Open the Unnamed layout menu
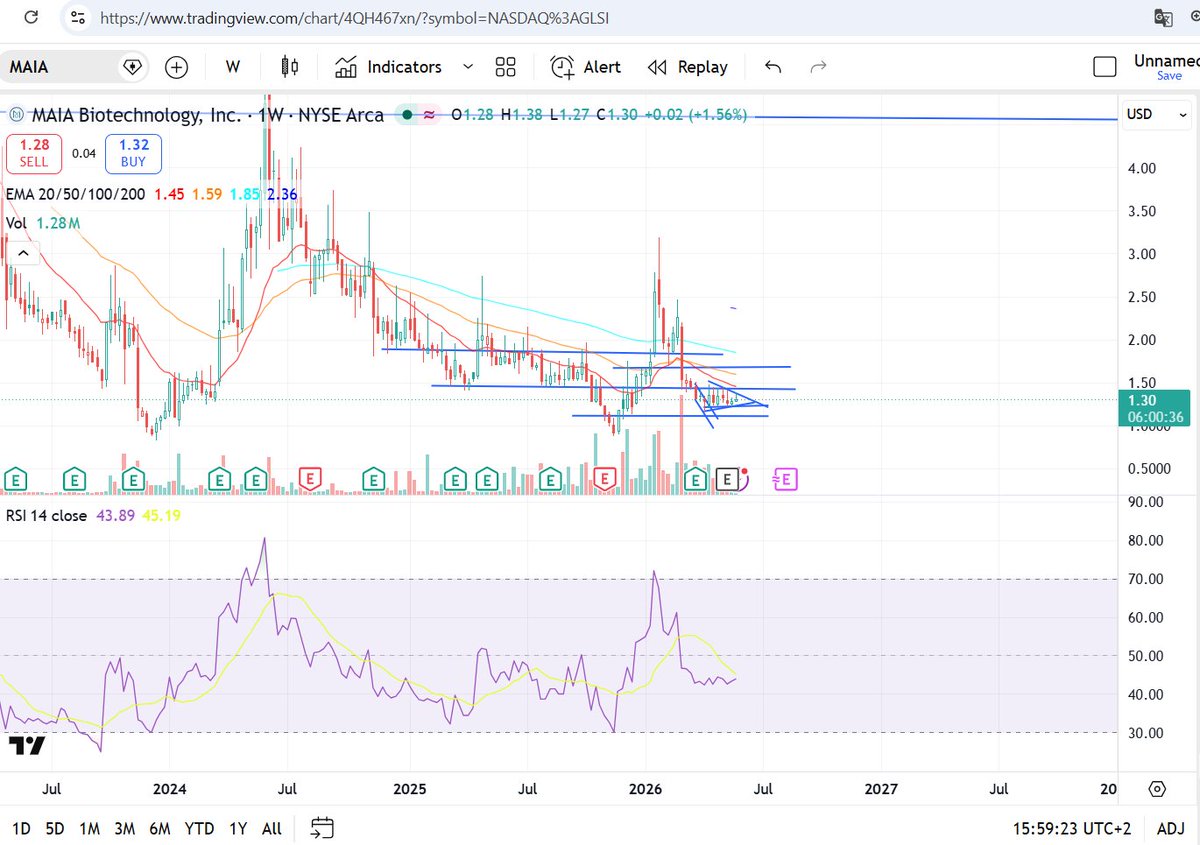Image resolution: width=1200 pixels, height=845 pixels. (x=1166, y=61)
